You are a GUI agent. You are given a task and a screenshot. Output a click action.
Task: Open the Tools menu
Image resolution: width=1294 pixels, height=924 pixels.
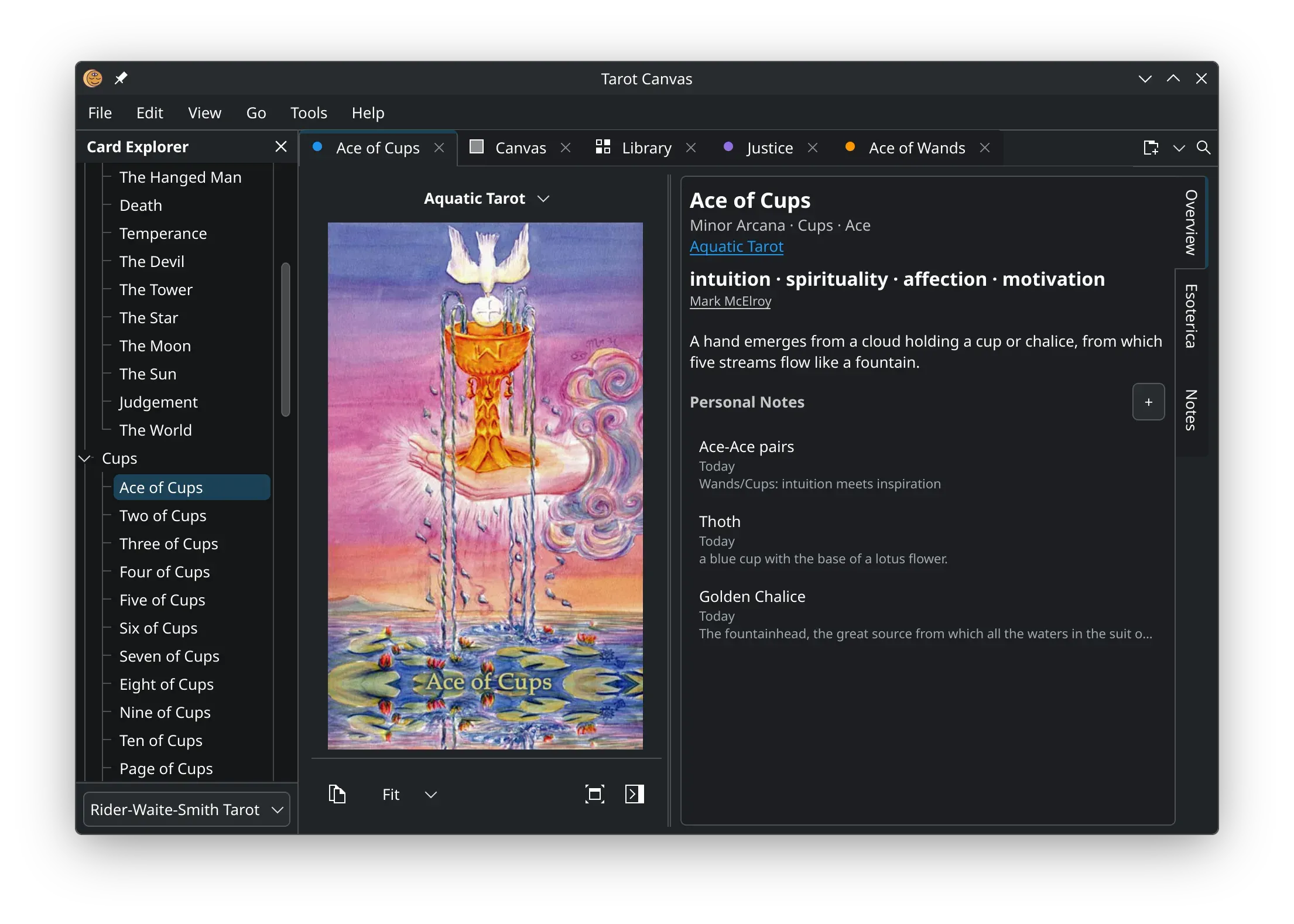pyautogui.click(x=309, y=112)
